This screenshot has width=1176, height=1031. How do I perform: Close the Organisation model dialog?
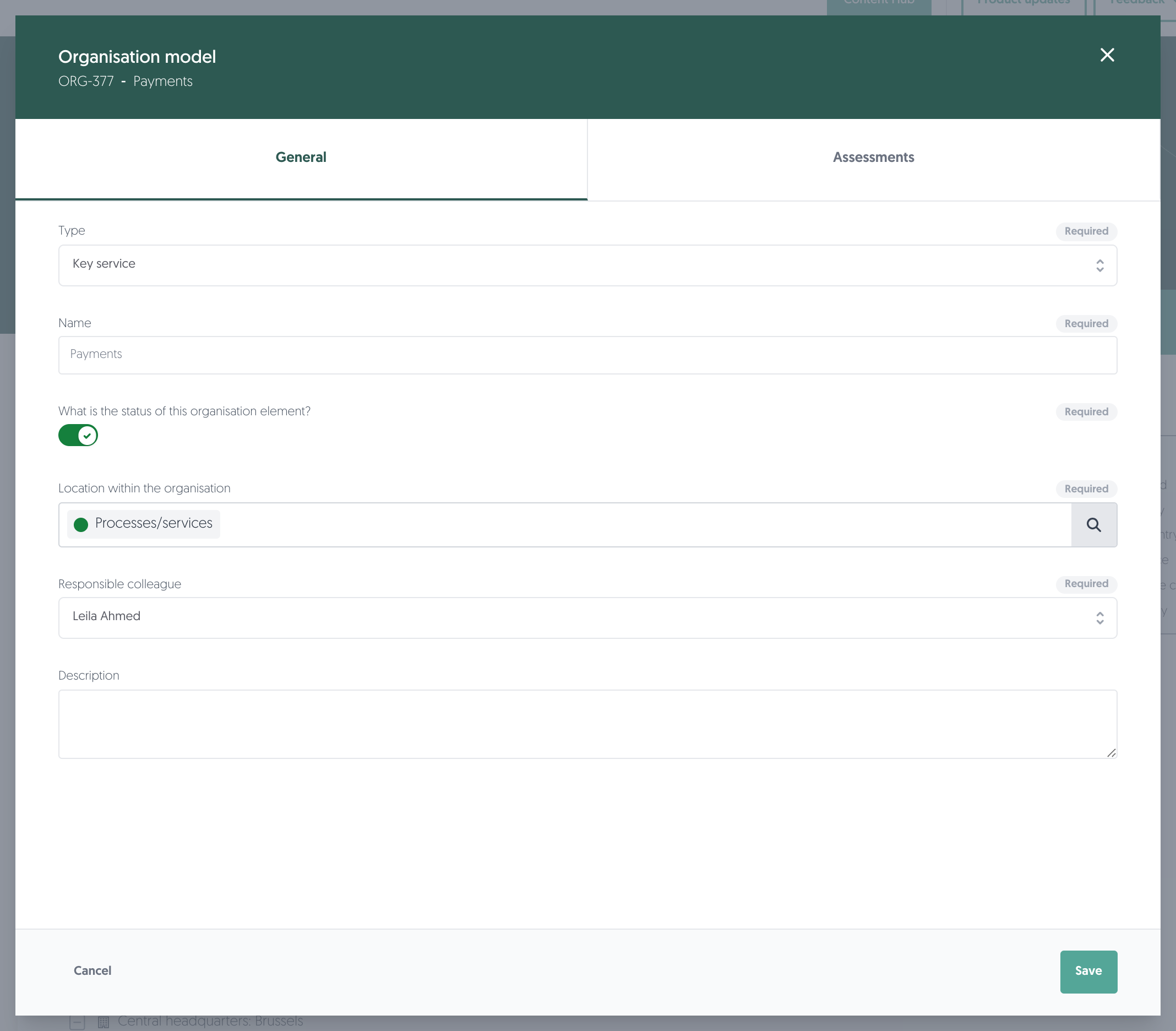(x=1107, y=55)
